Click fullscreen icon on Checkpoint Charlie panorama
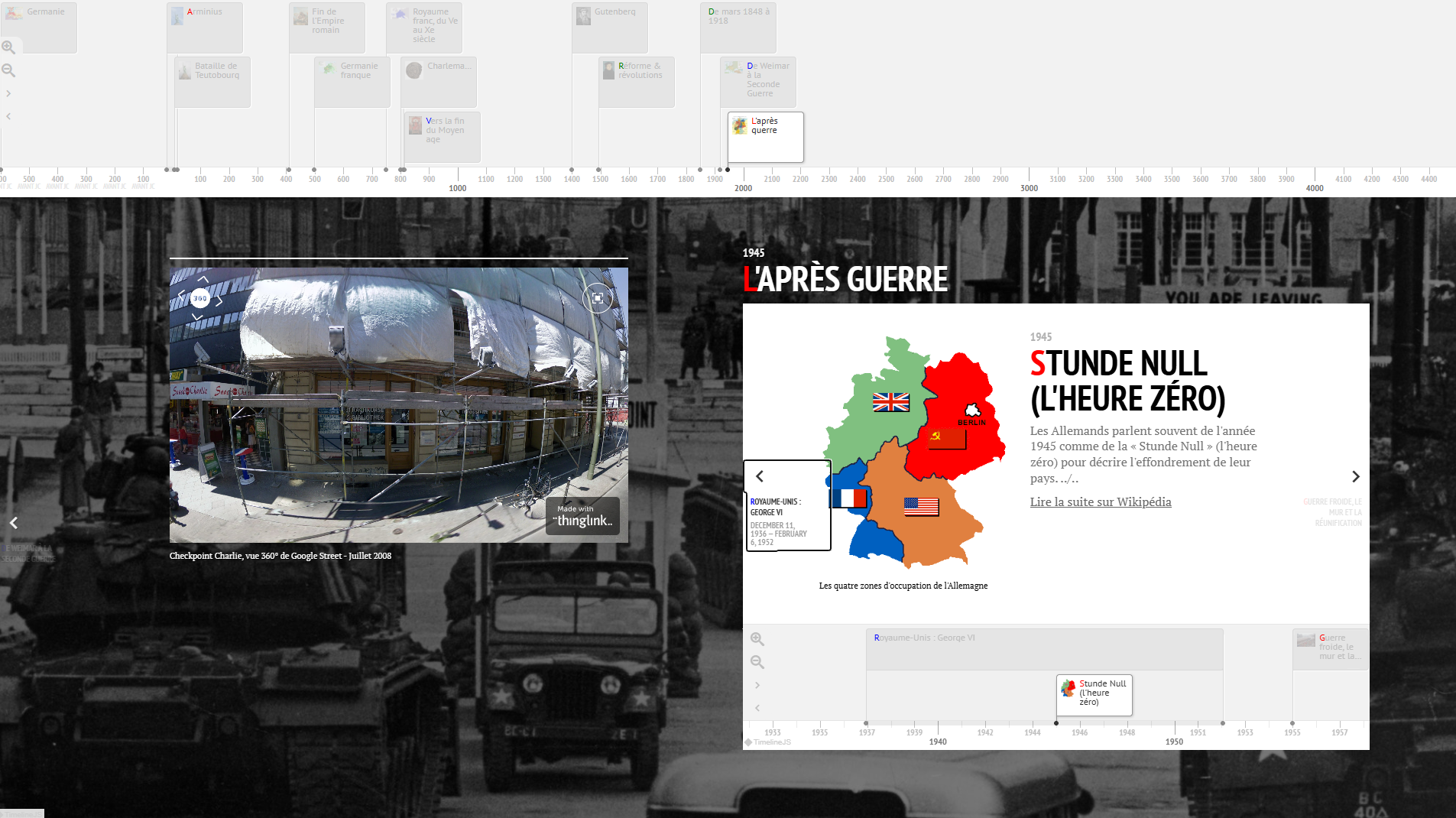This screenshot has width=1456, height=818. (x=597, y=298)
